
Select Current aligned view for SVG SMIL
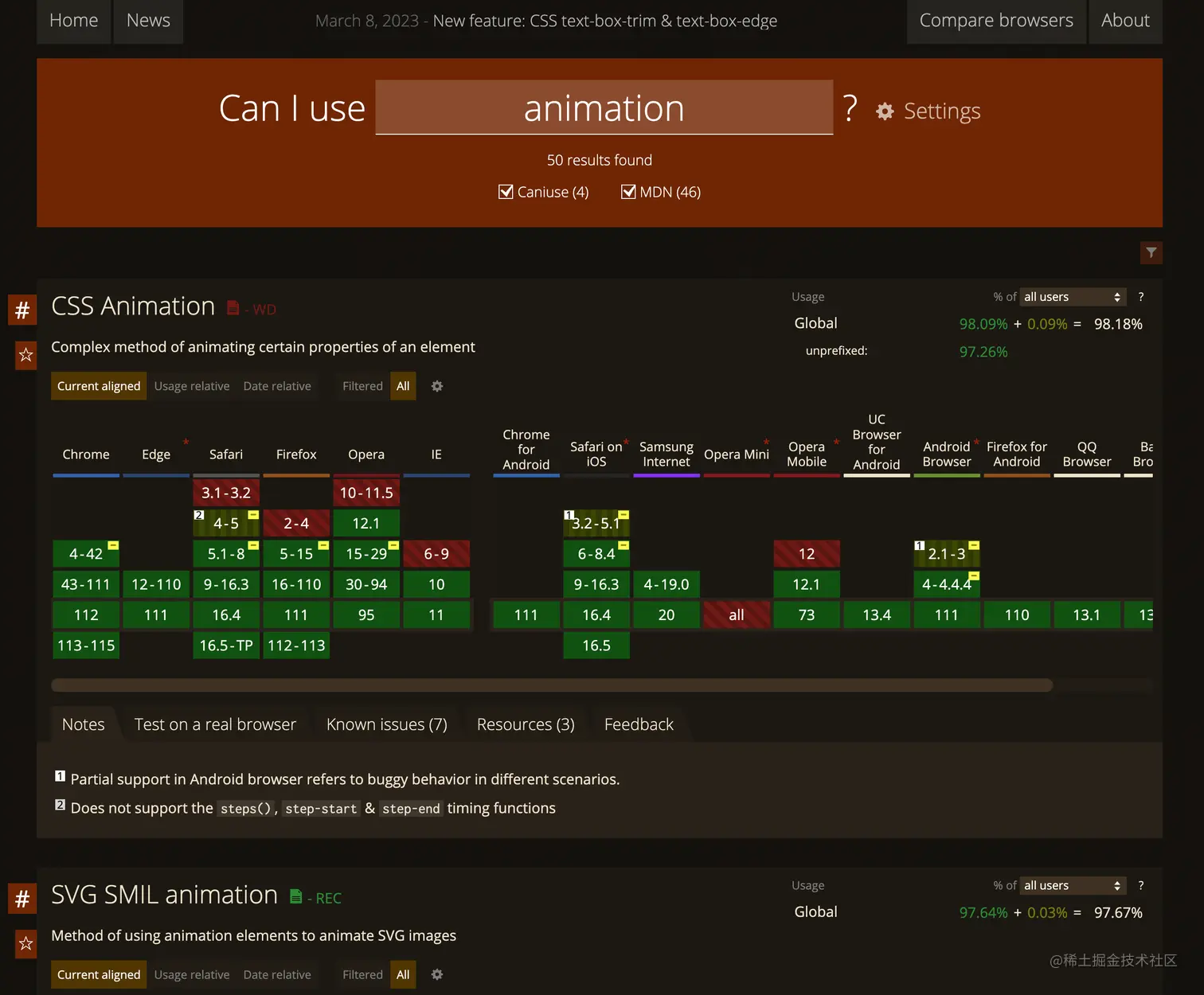[x=99, y=974]
